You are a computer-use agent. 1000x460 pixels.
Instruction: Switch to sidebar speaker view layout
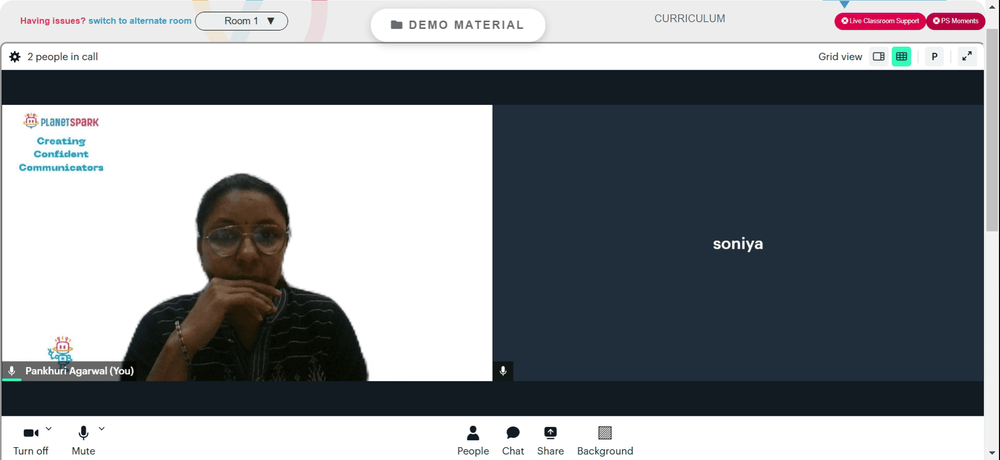878,57
